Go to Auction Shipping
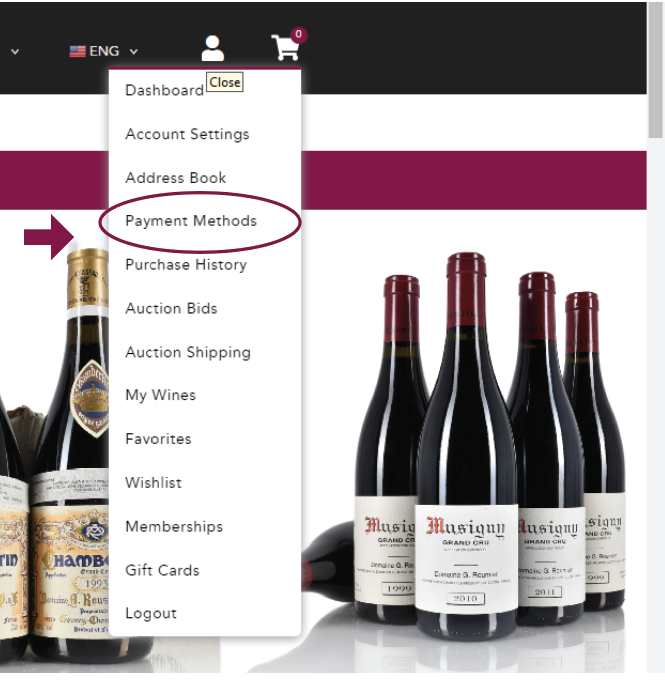Image resolution: width=665 pixels, height=684 pixels. tap(187, 352)
